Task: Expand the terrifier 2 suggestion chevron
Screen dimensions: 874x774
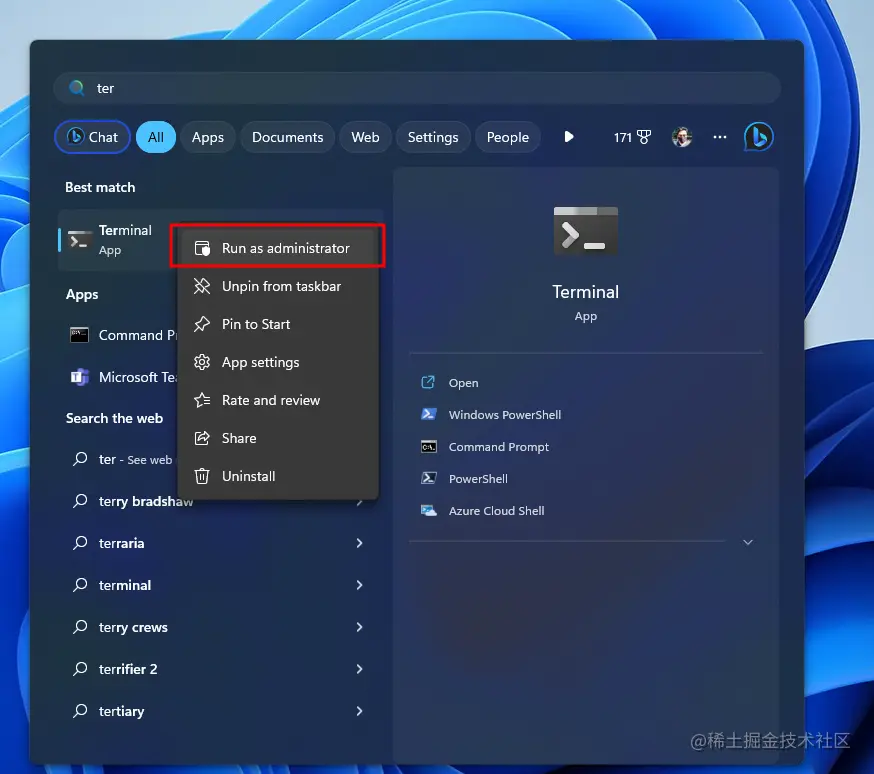Action: [360, 669]
